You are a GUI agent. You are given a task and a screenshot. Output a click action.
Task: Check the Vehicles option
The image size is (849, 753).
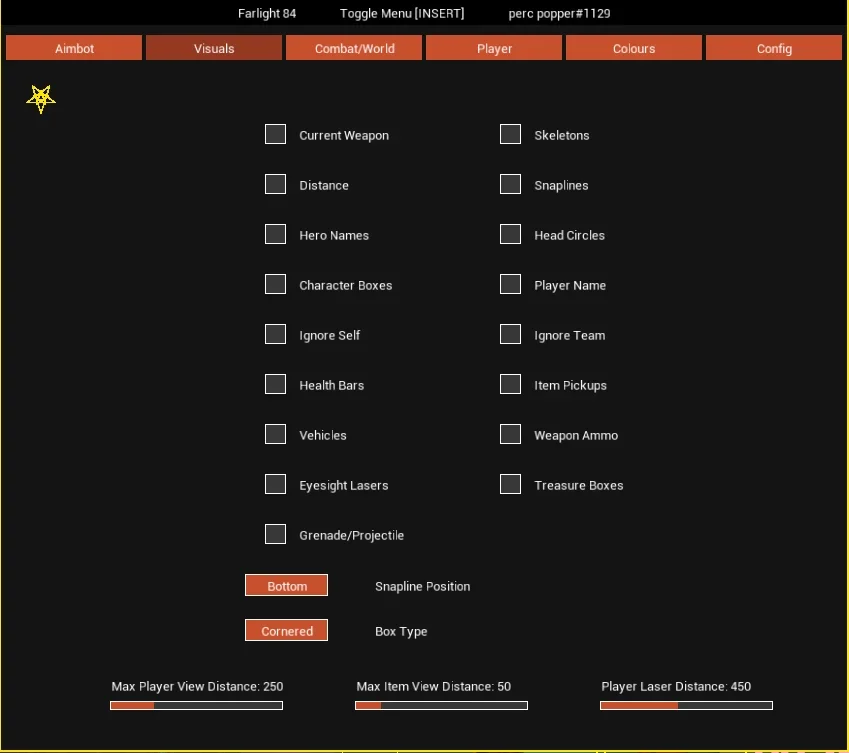276,434
